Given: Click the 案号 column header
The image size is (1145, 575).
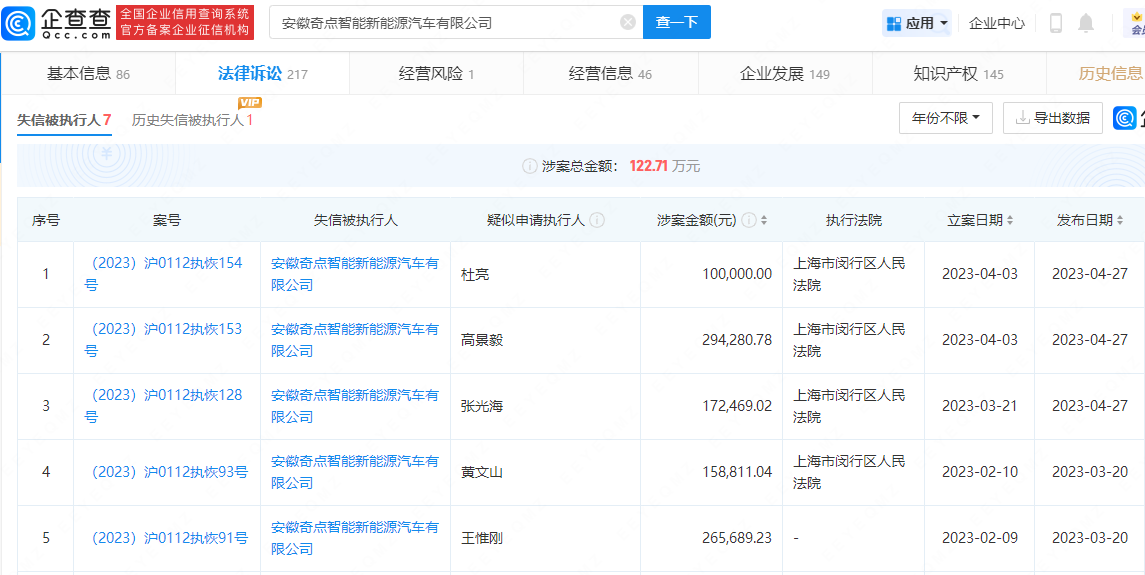Looking at the screenshot, I should [166, 220].
